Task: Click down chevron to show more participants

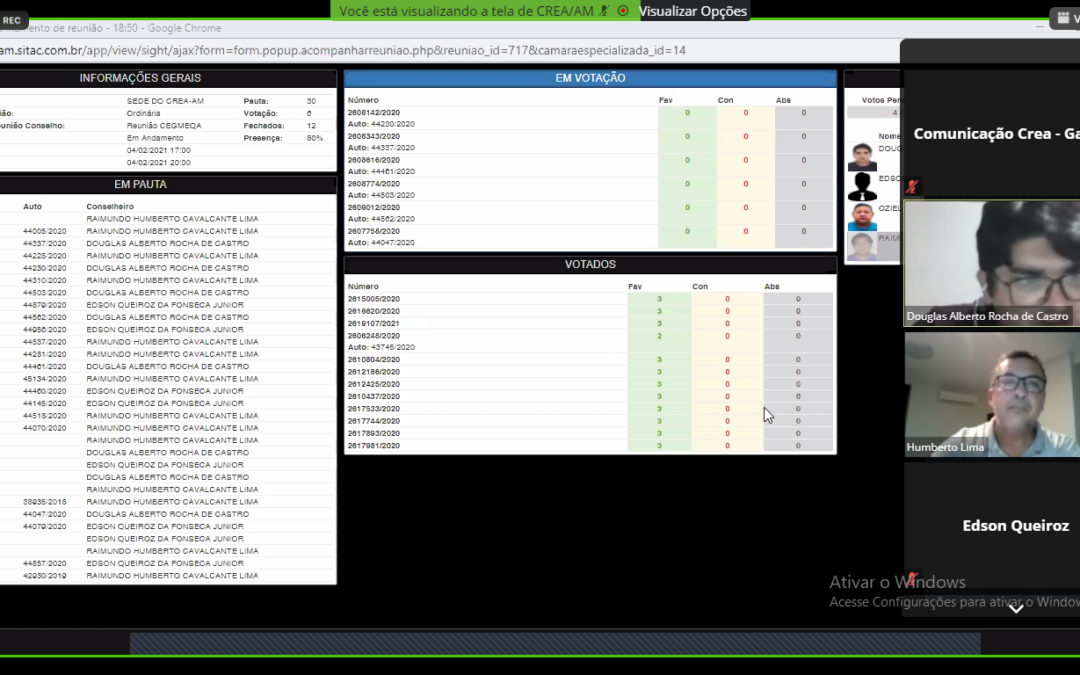Action: pyautogui.click(x=1016, y=609)
